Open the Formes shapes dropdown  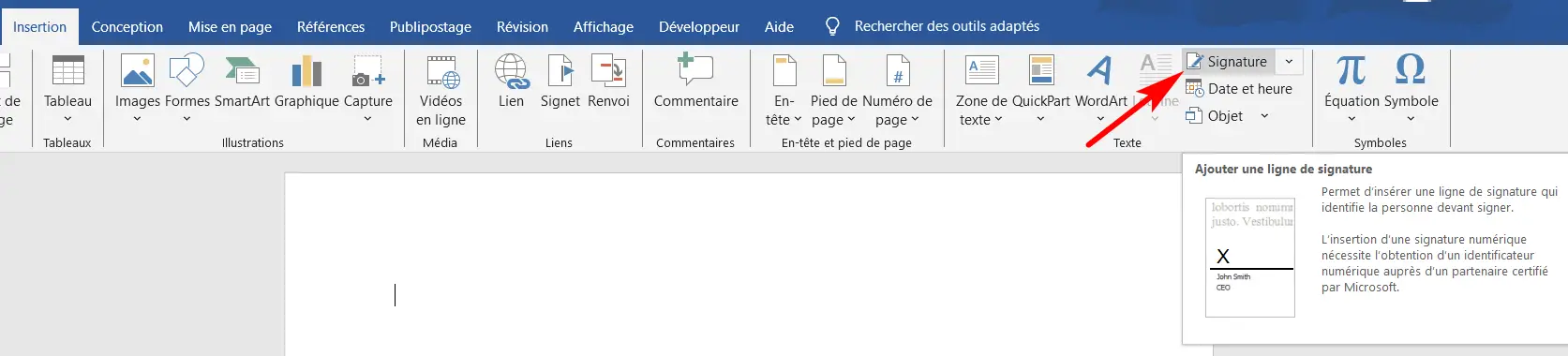pyautogui.click(x=187, y=89)
